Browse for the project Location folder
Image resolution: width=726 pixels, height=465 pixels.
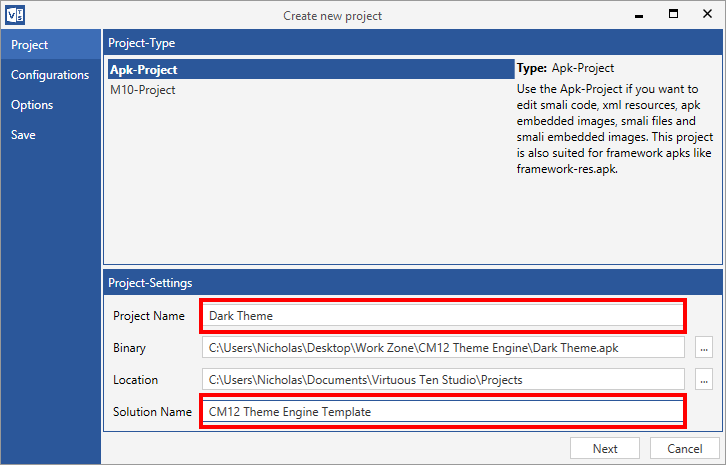click(704, 380)
